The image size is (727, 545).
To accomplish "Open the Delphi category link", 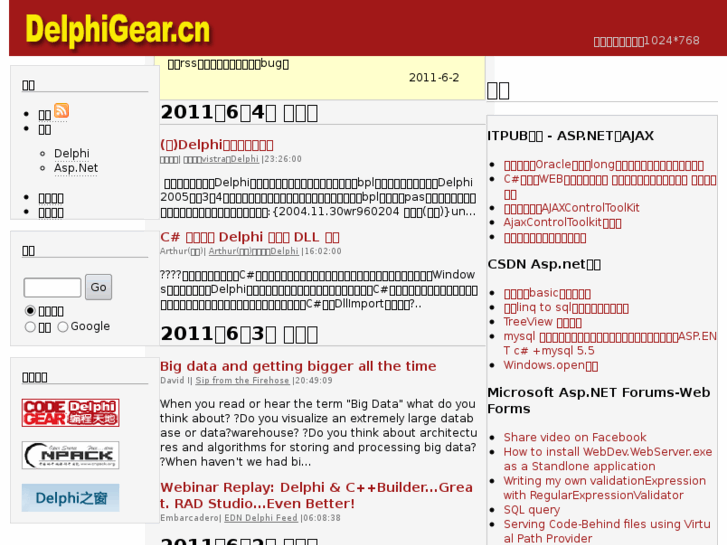I will tap(72, 154).
